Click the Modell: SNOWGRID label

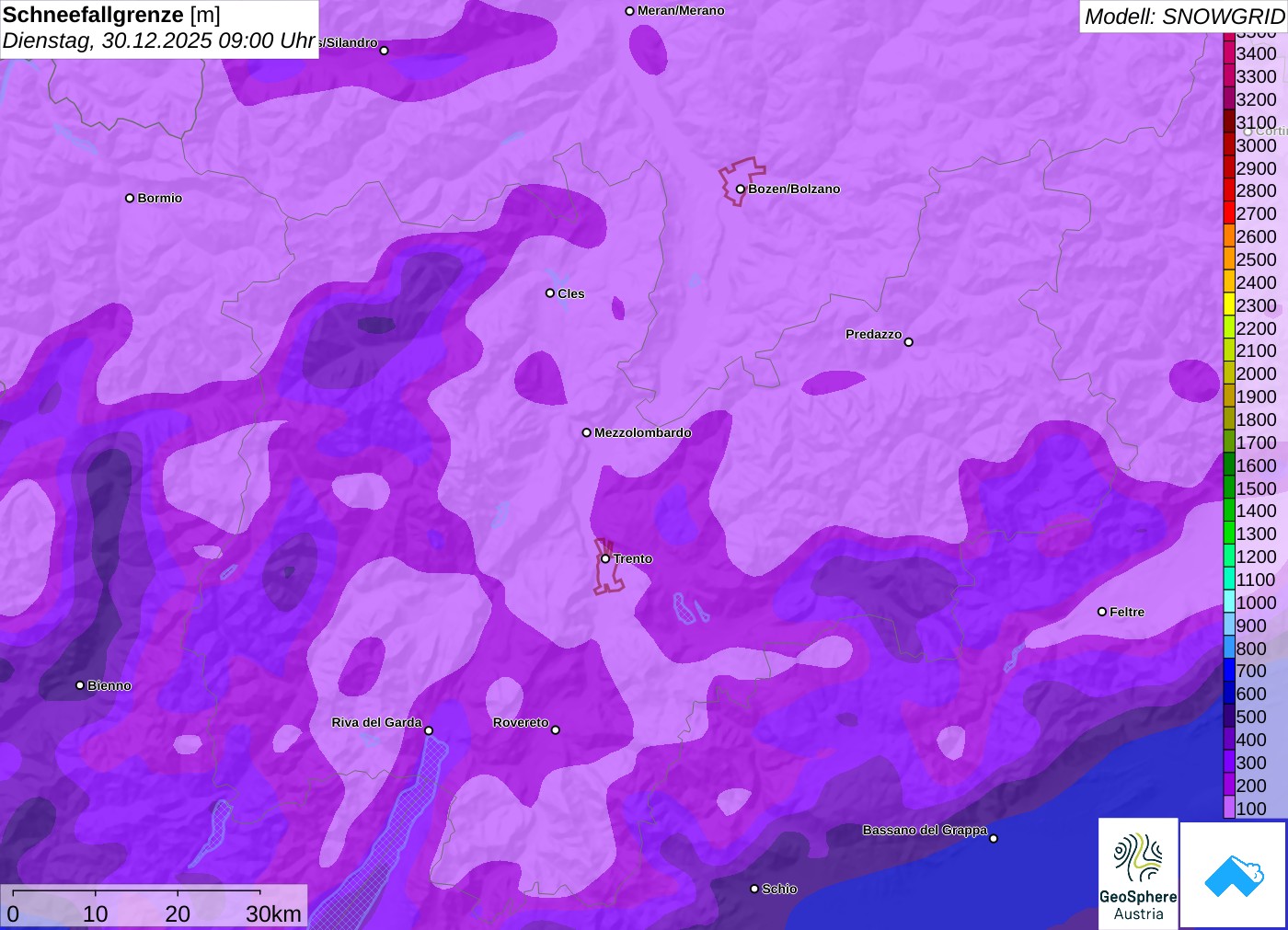point(1183,16)
